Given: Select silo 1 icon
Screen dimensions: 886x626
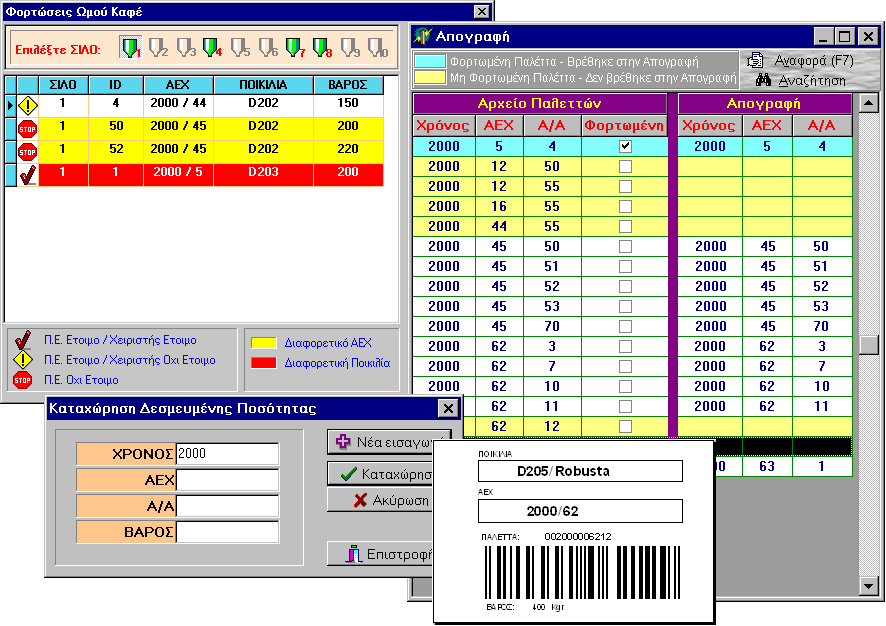Looking at the screenshot, I should click(131, 47).
